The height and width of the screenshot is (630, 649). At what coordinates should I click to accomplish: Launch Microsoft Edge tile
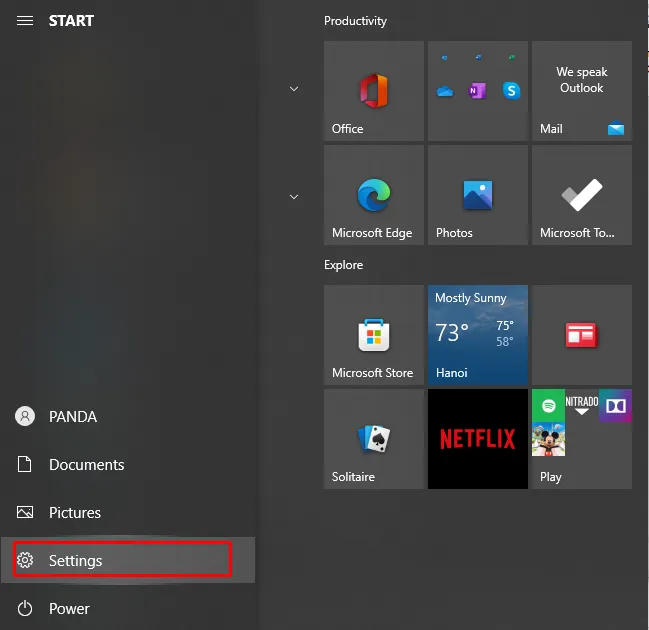click(x=374, y=195)
